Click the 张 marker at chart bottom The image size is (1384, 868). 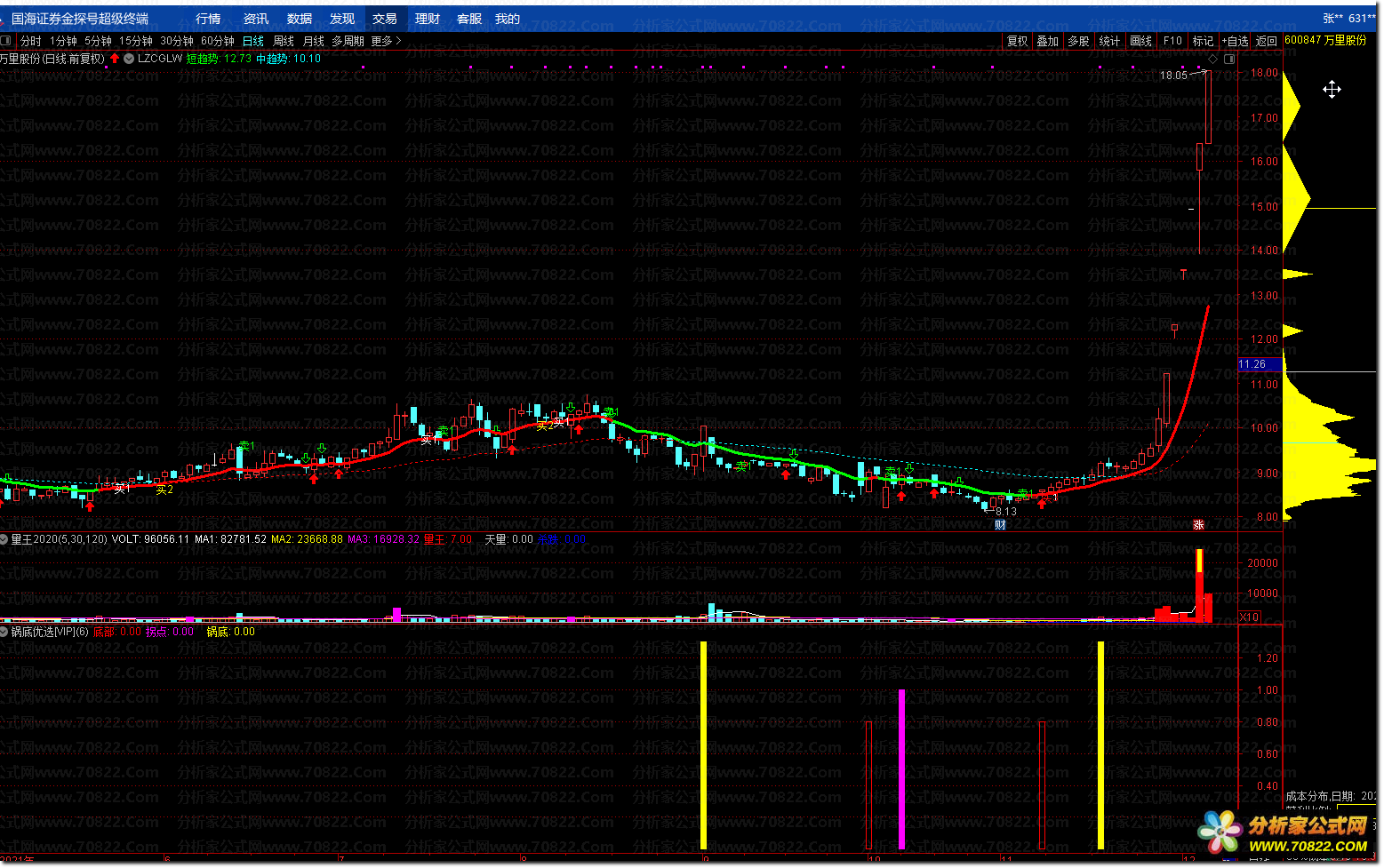1198,525
